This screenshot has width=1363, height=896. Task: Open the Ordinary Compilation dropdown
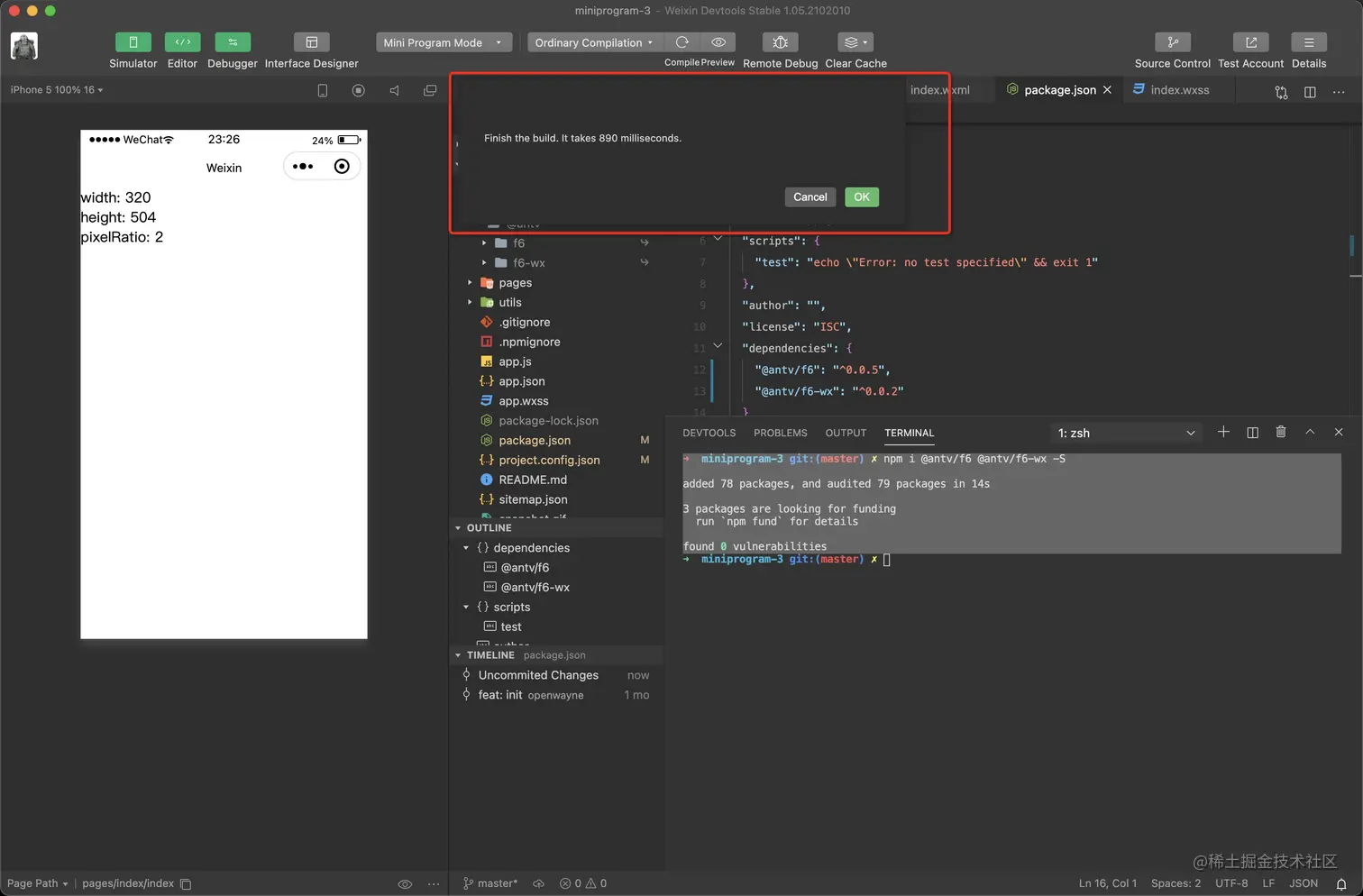click(596, 42)
